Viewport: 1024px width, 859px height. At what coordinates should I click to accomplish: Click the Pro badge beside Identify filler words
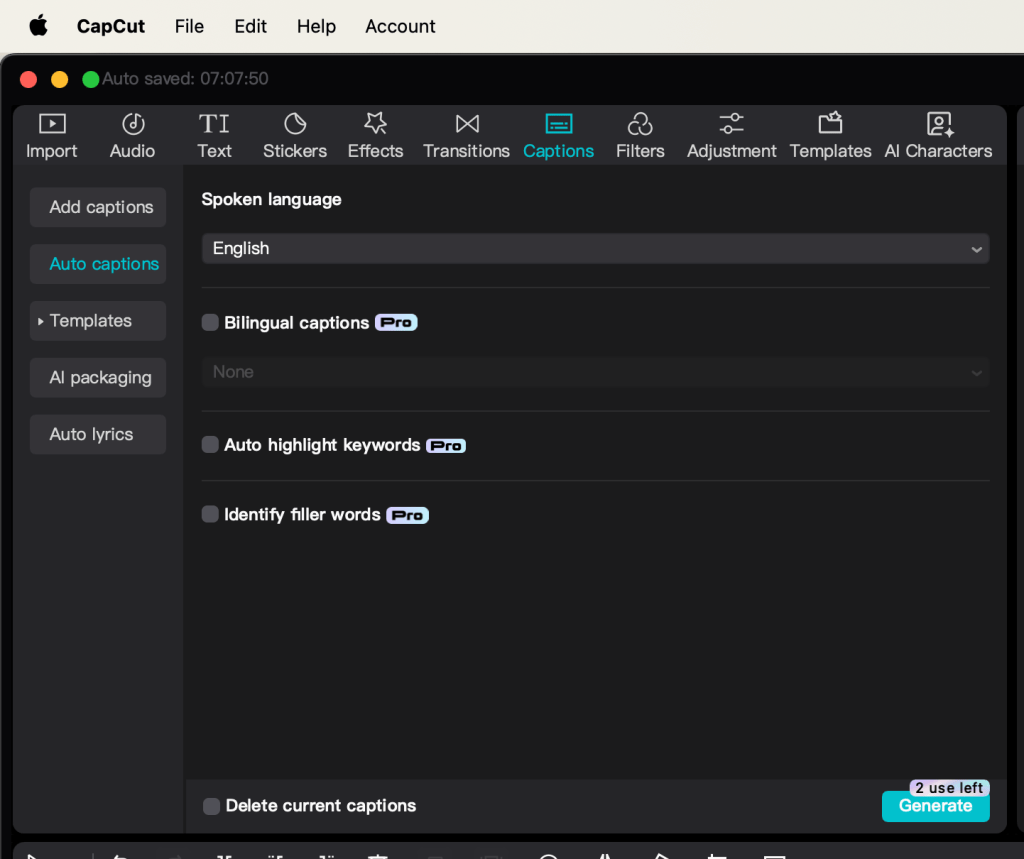[408, 515]
